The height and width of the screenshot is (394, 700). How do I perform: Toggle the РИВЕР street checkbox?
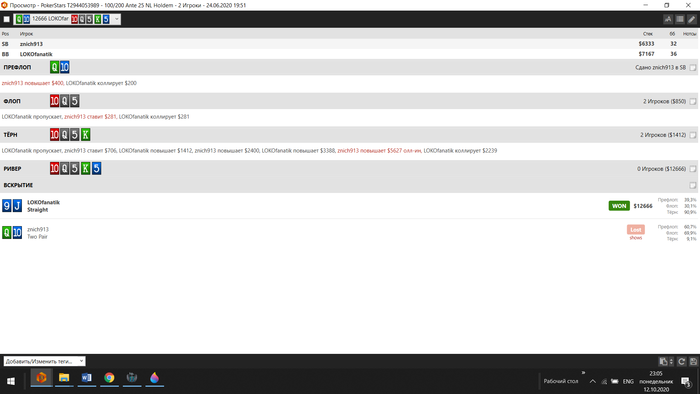tap(693, 169)
